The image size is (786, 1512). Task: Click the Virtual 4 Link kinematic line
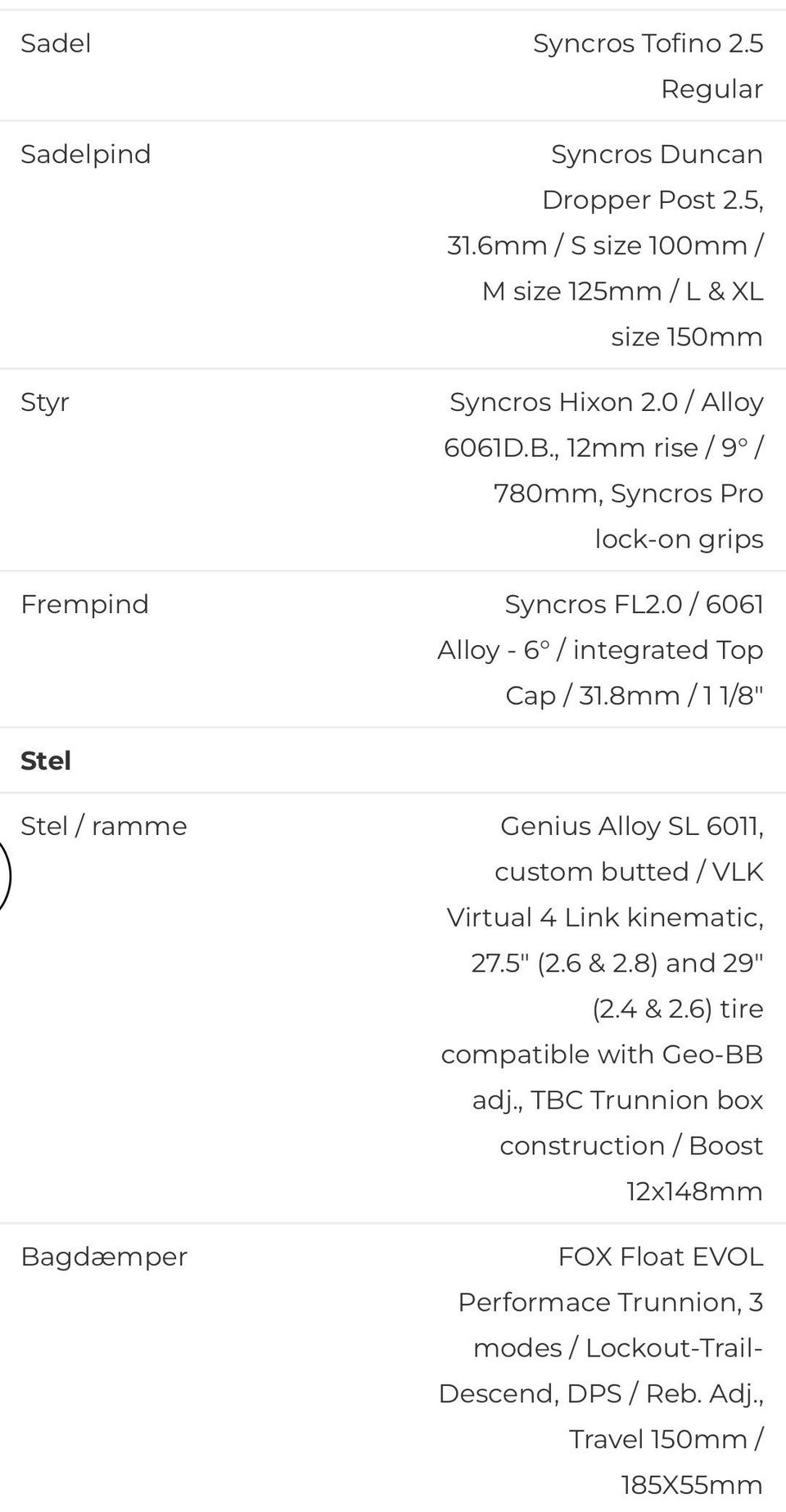605,917
